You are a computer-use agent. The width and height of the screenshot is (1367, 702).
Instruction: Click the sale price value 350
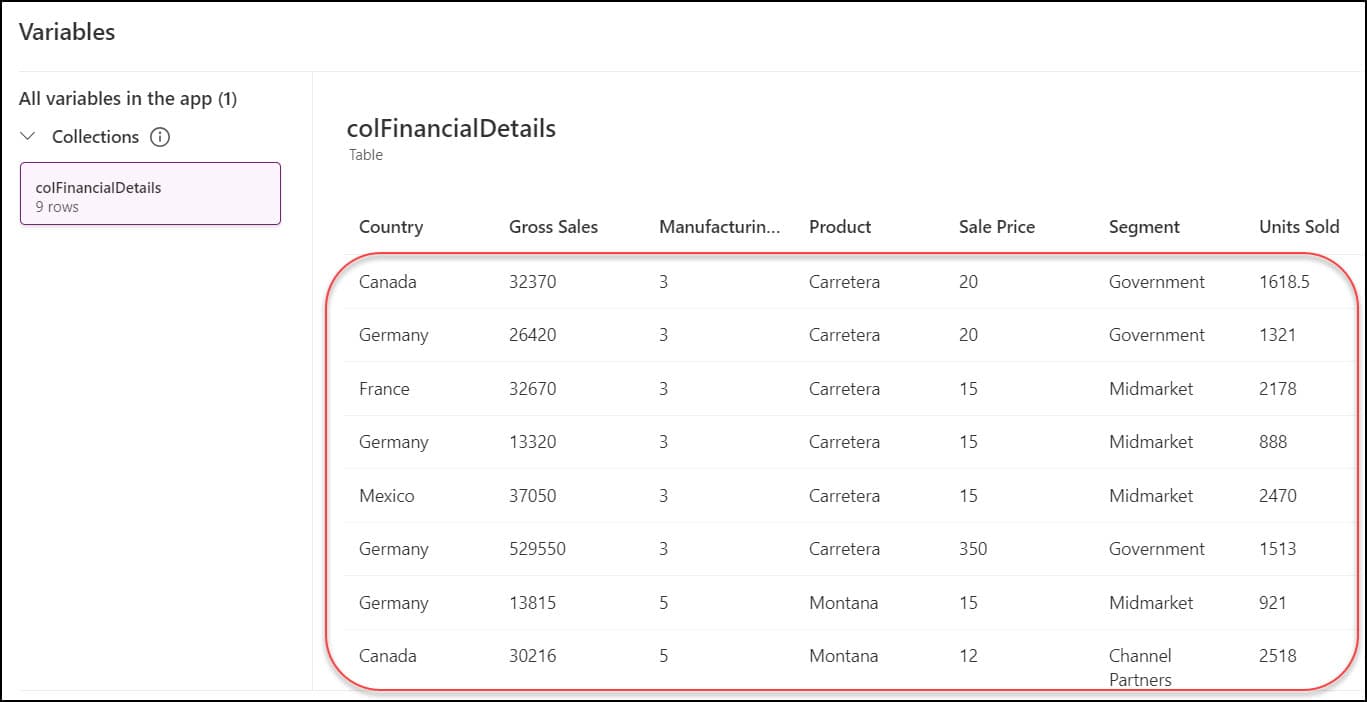pyautogui.click(x=973, y=549)
